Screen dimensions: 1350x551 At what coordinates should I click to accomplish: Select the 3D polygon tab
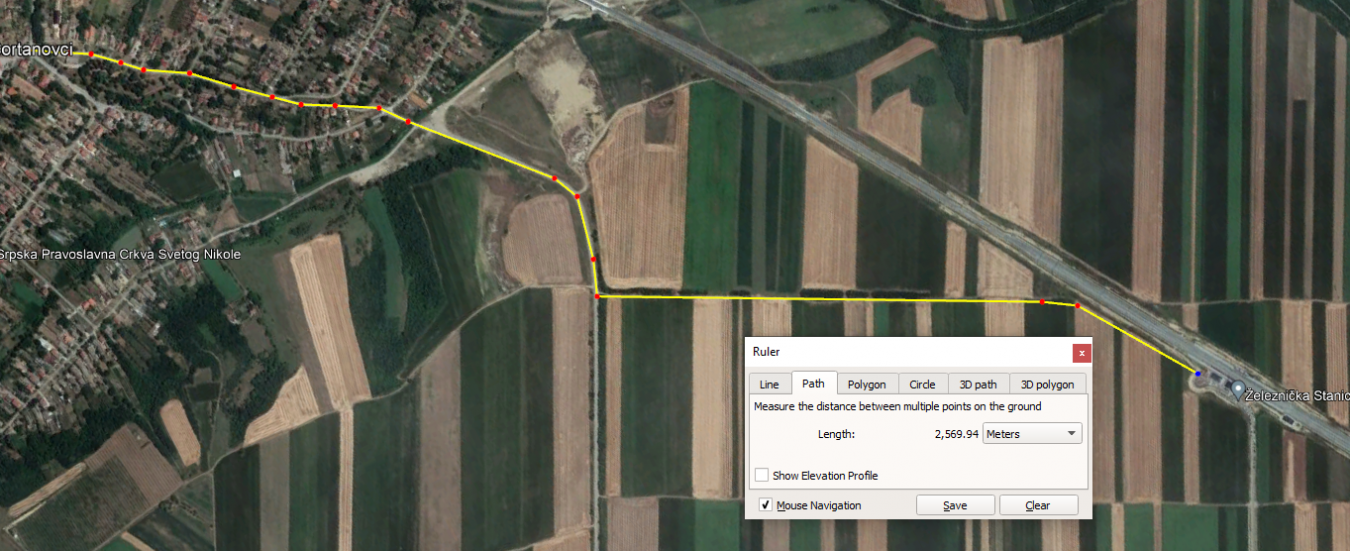point(1046,384)
